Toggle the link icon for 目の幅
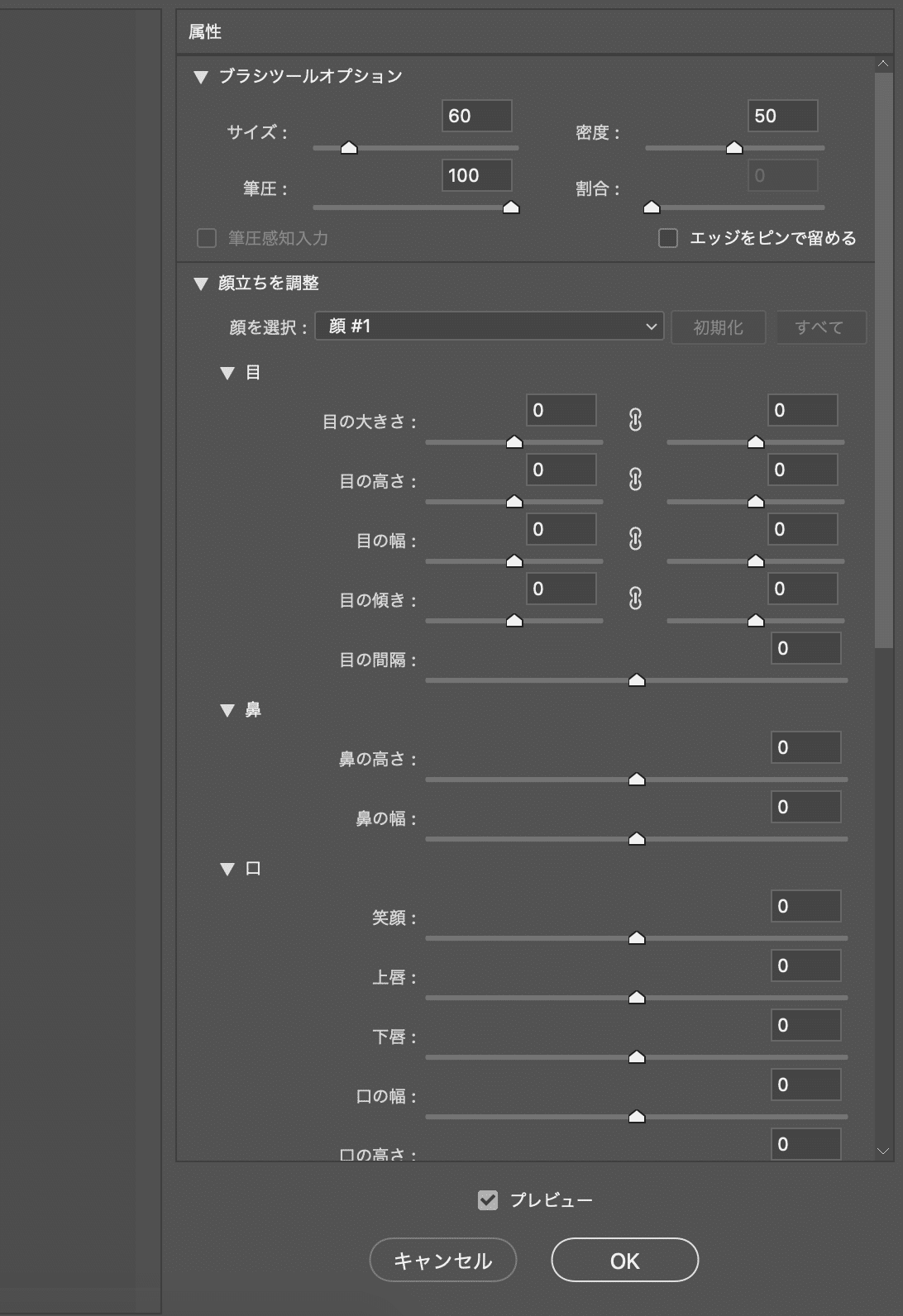The width and height of the screenshot is (903, 1316). point(635,539)
